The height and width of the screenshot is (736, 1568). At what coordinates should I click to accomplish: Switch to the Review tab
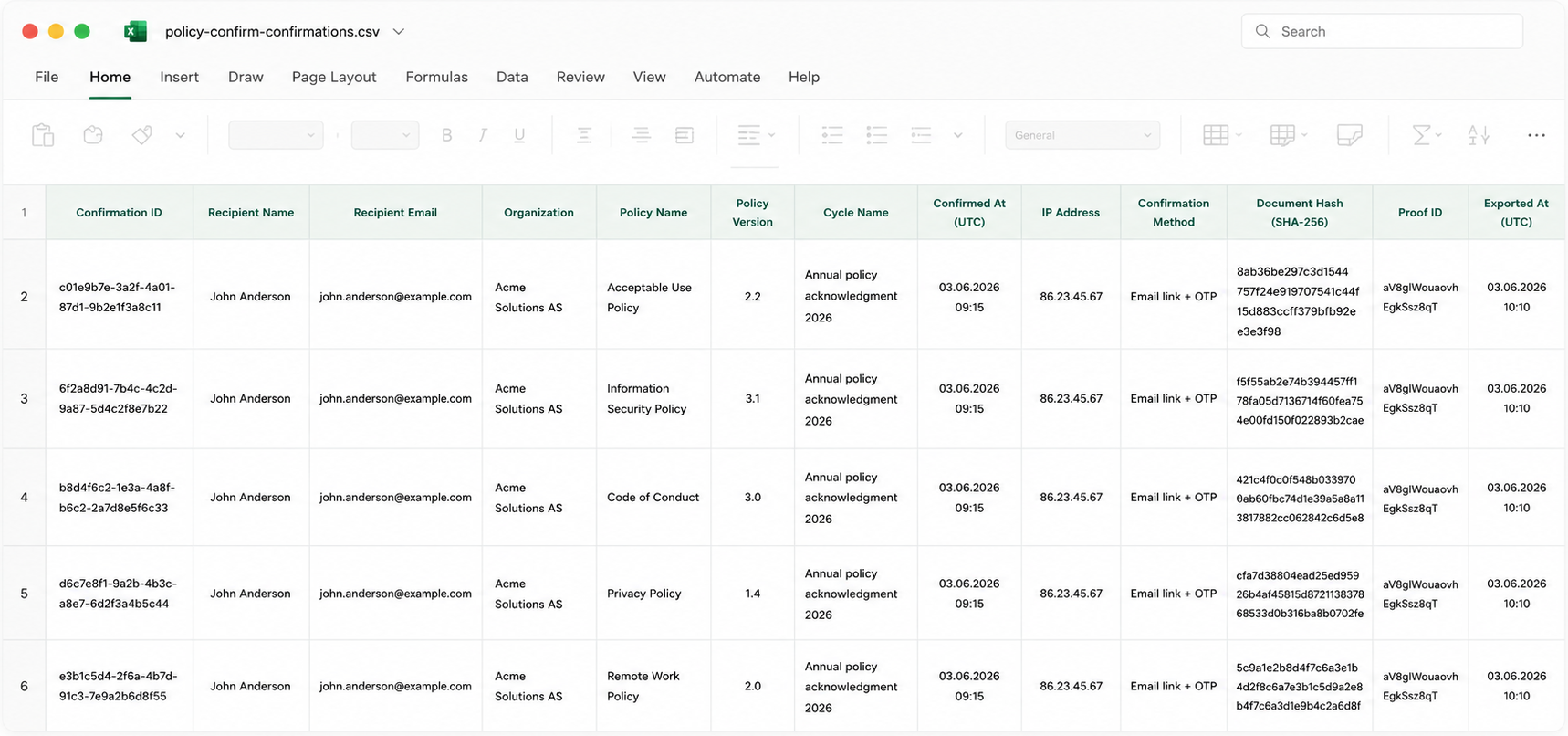[x=580, y=77]
